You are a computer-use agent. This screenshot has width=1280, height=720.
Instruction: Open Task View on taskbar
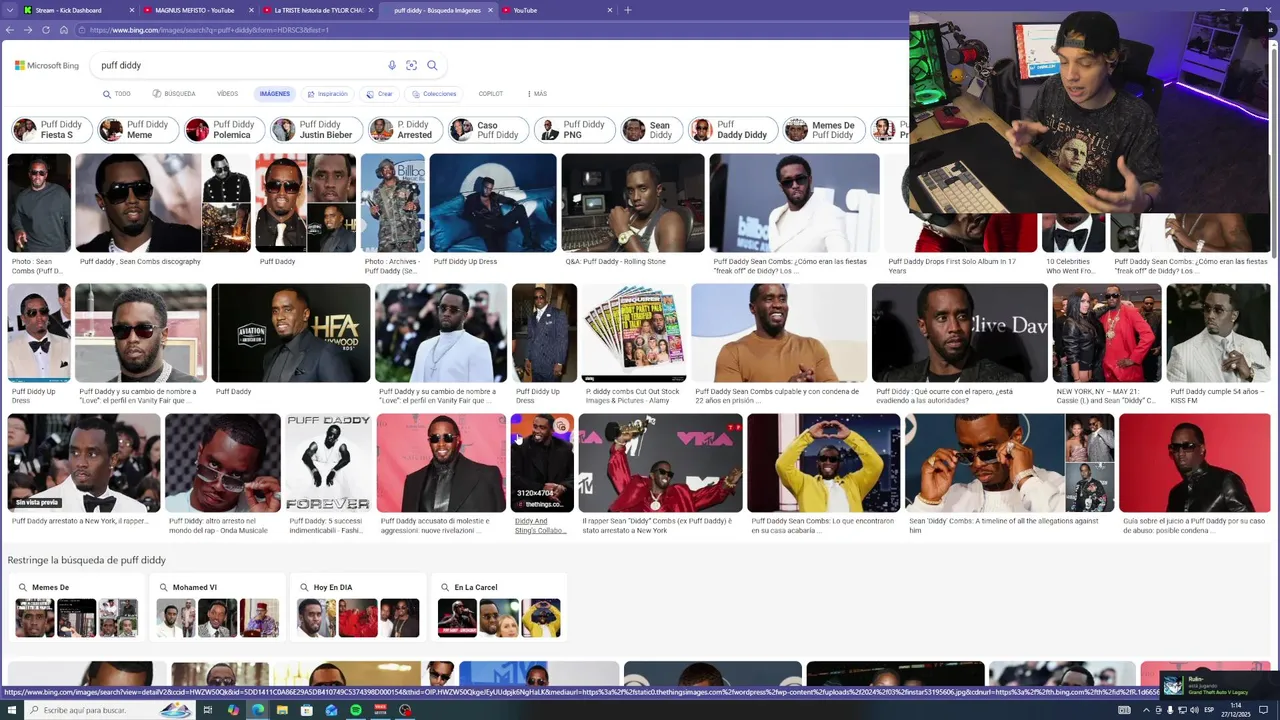click(208, 710)
